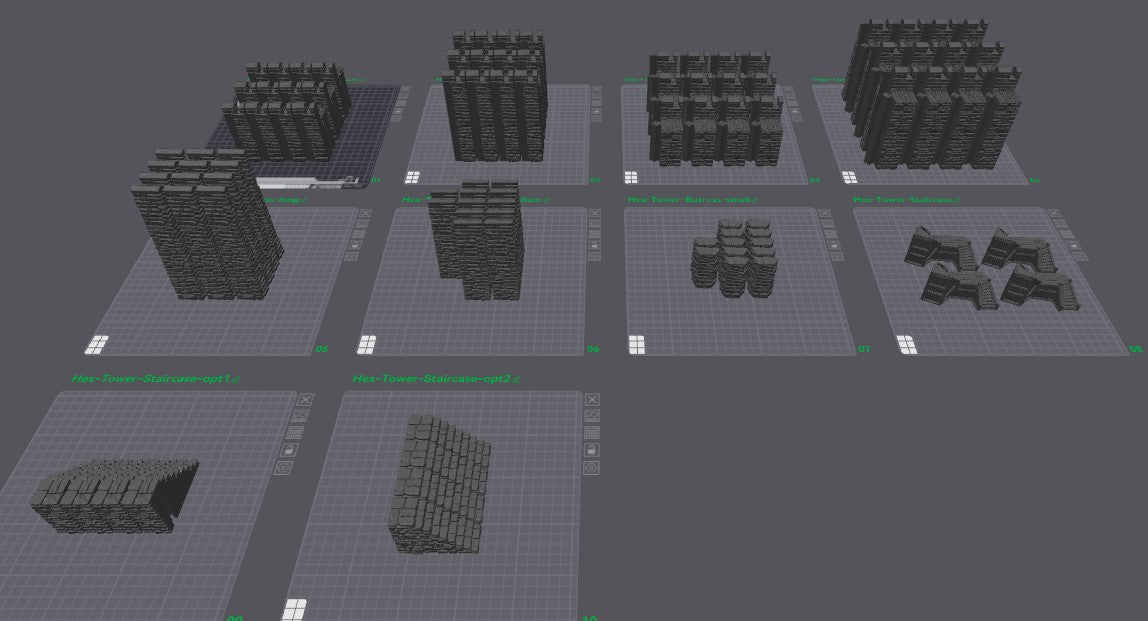1148x621 pixels.
Task: Toggle the lock on Hex-Tower-Staircase-opt1 plate
Action: tap(290, 450)
